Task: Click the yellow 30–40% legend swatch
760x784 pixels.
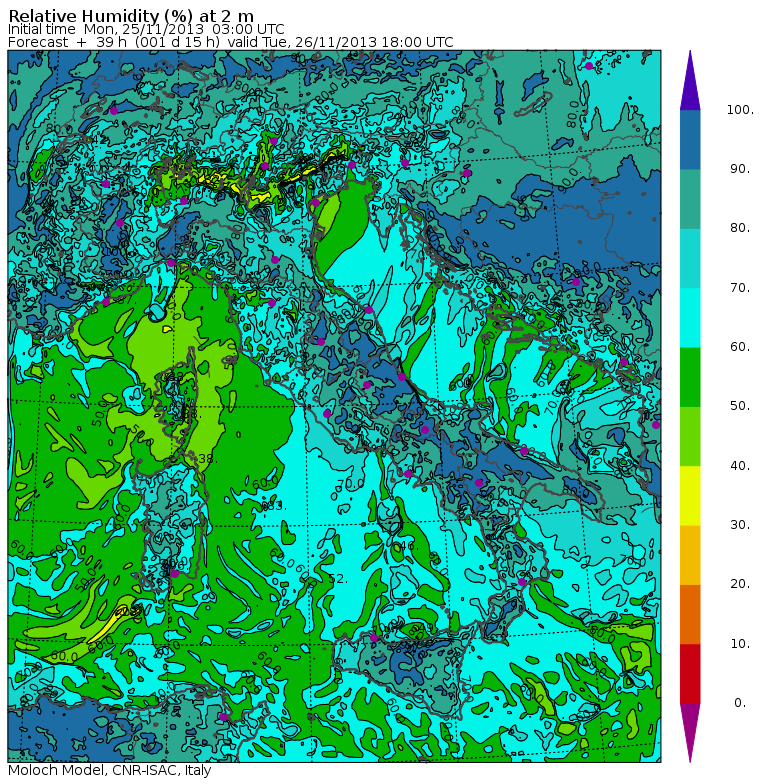Action: (690, 496)
